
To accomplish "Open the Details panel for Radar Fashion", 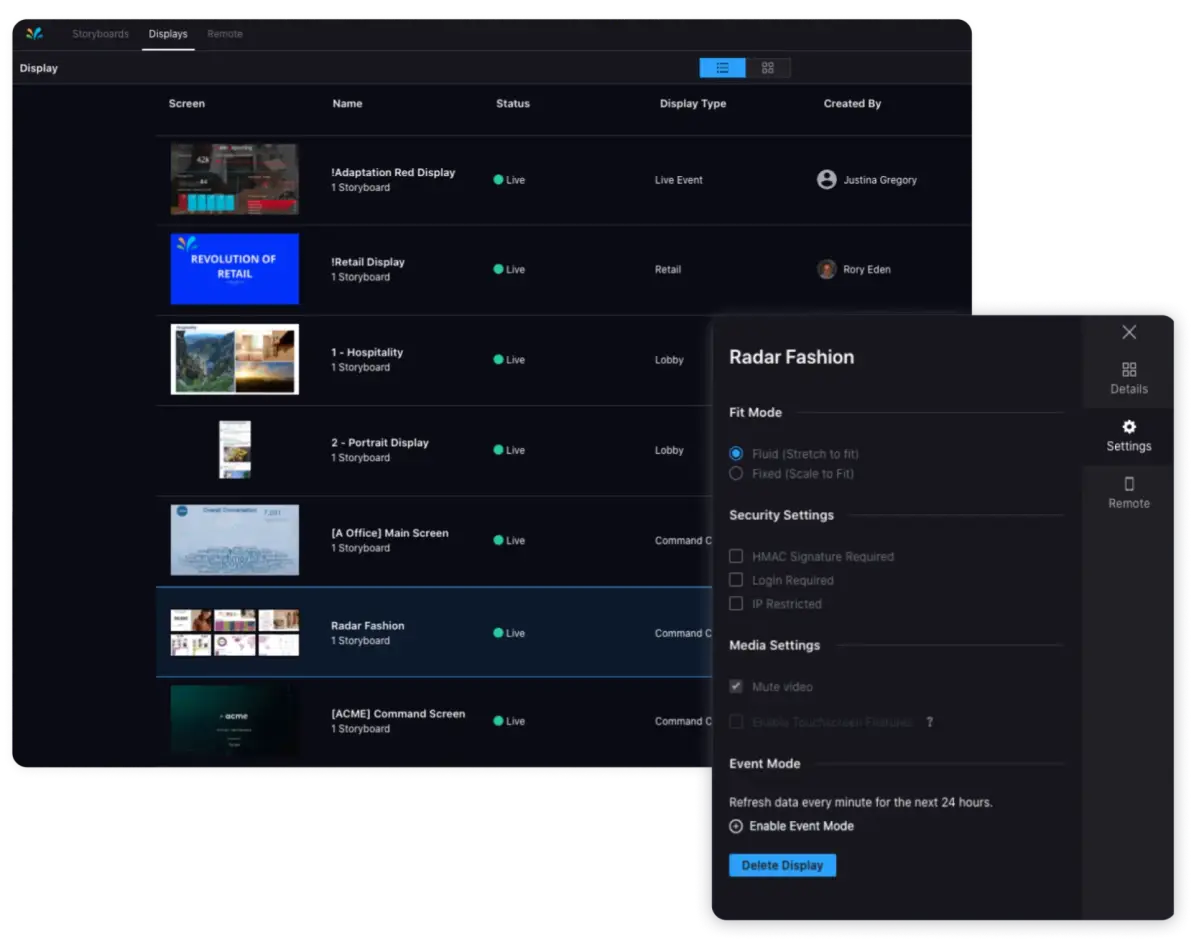I will point(1128,375).
